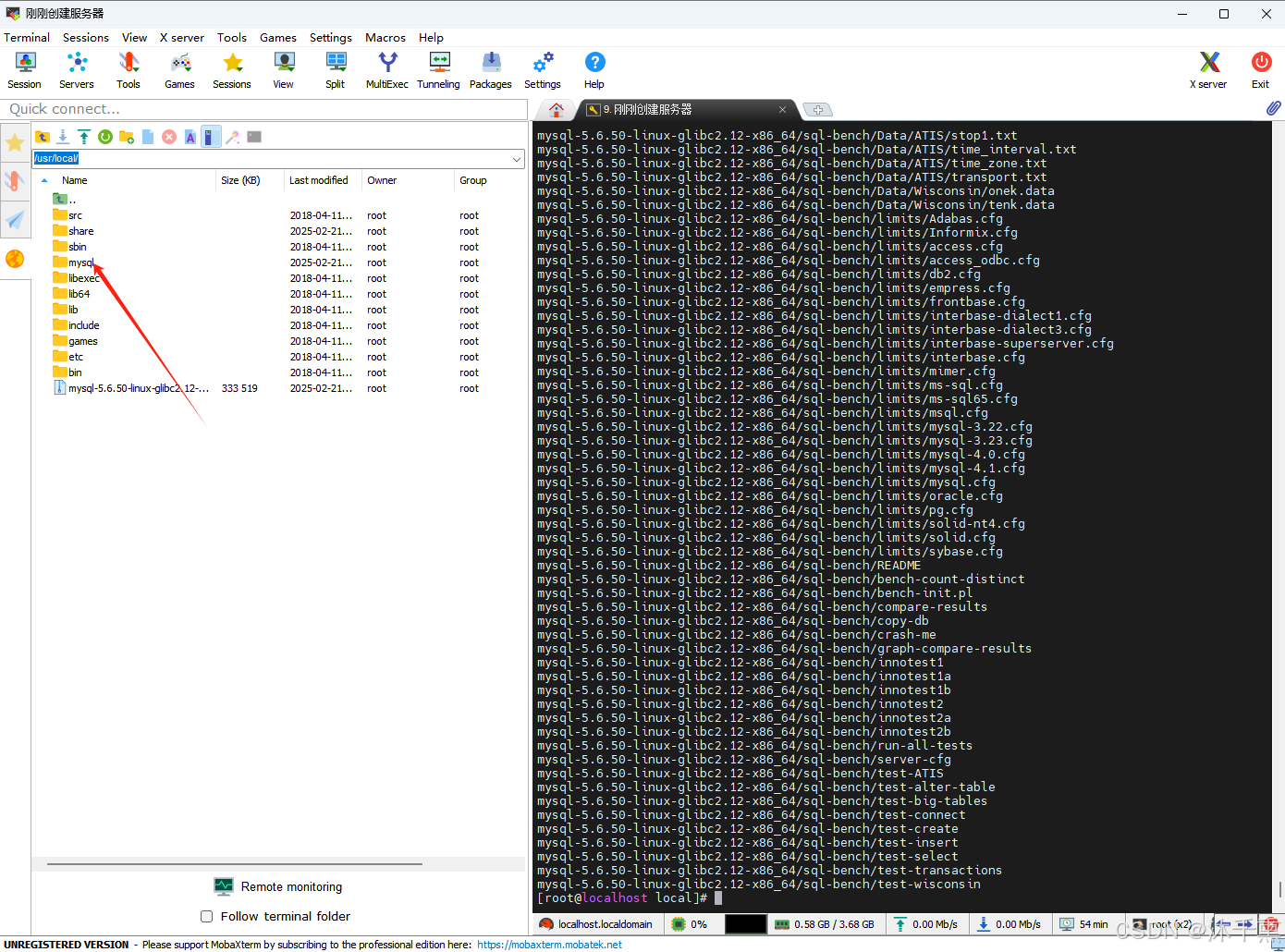Delete selected file red X icon
Image resolution: width=1285 pixels, height=952 pixels.
click(x=169, y=137)
